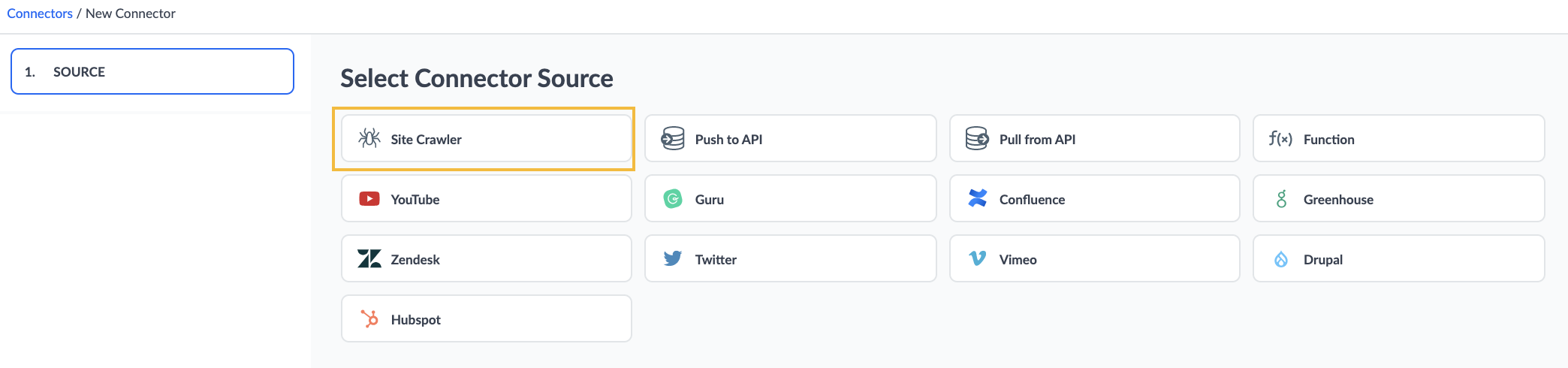The height and width of the screenshot is (368, 1568).
Task: Select step 1 SOURCE in sidebar
Action: coord(152,71)
